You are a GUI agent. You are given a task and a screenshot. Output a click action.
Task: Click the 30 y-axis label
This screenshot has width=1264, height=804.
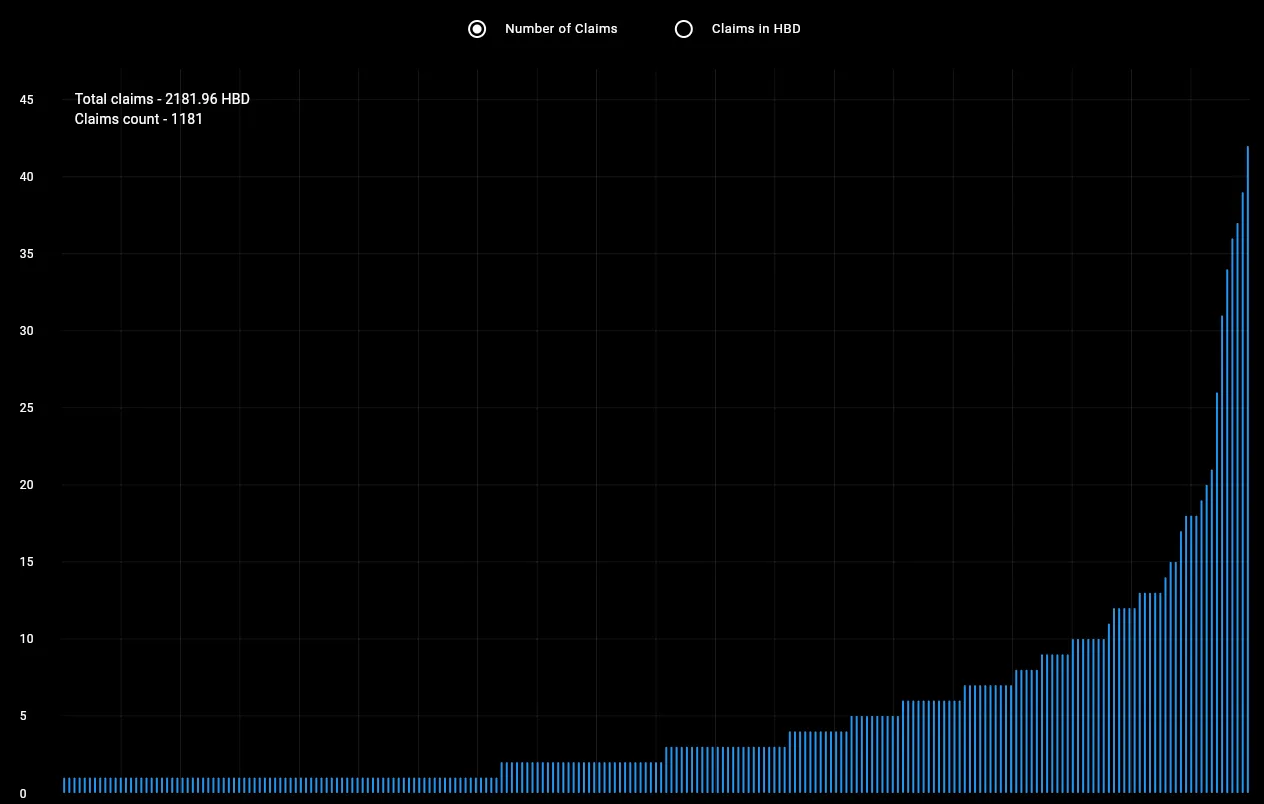[26, 331]
